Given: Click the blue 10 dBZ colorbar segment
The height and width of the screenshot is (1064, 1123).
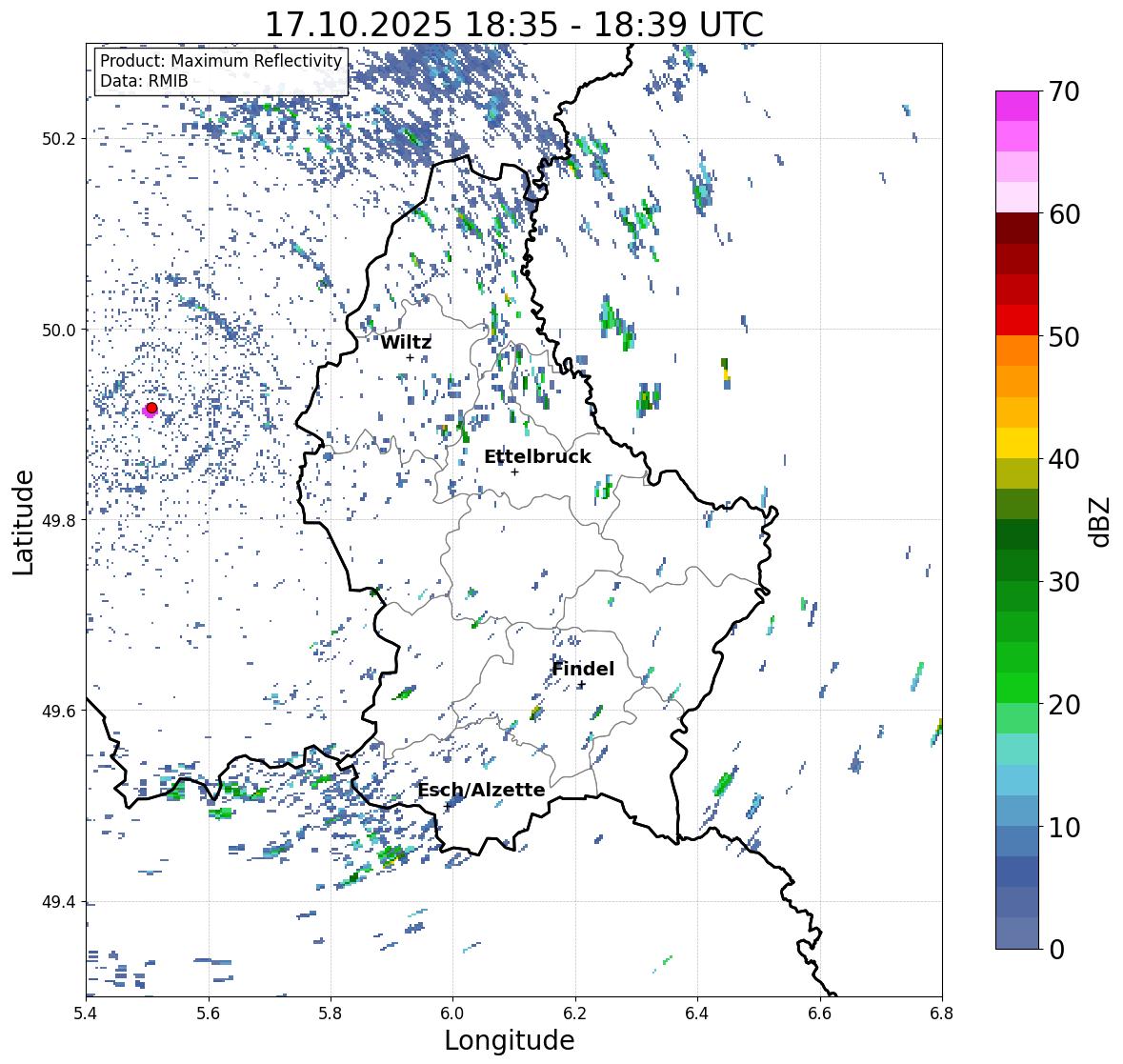Looking at the screenshot, I should (x=1017, y=810).
